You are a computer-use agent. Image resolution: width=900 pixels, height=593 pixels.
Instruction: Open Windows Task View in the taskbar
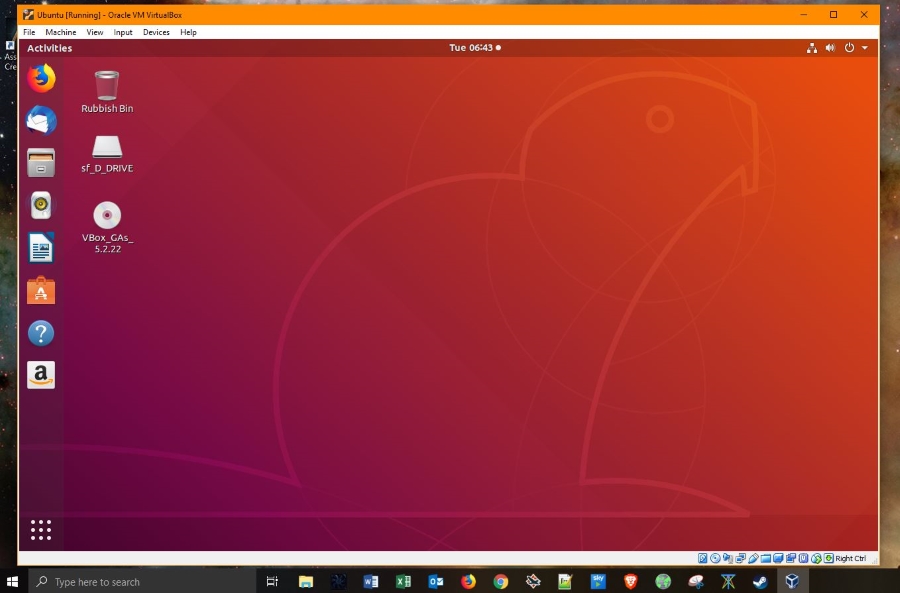(x=272, y=582)
